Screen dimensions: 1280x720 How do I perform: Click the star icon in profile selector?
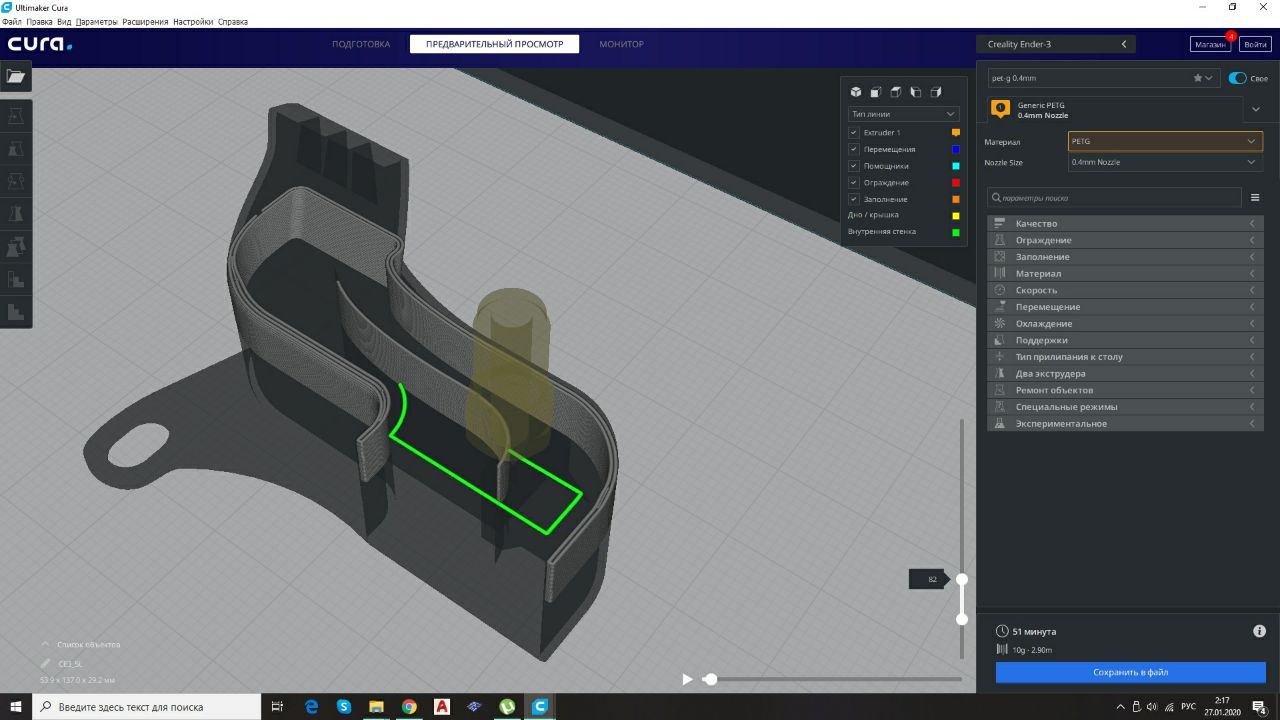point(1198,78)
